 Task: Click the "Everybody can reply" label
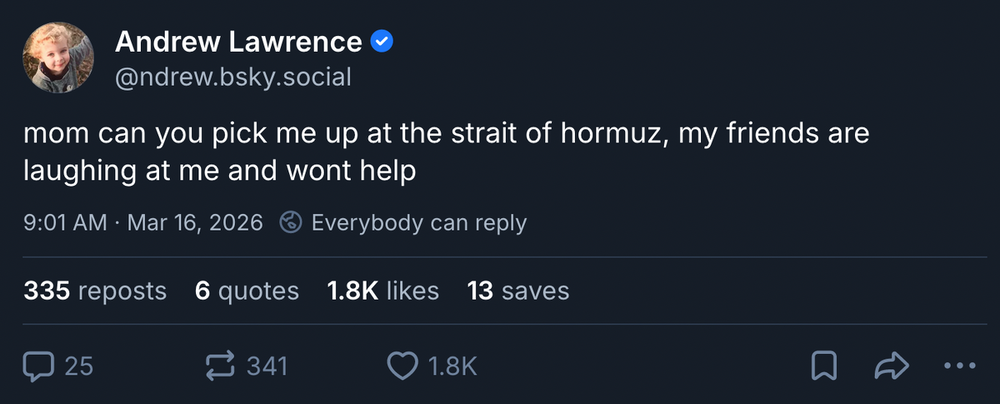[x=419, y=222]
